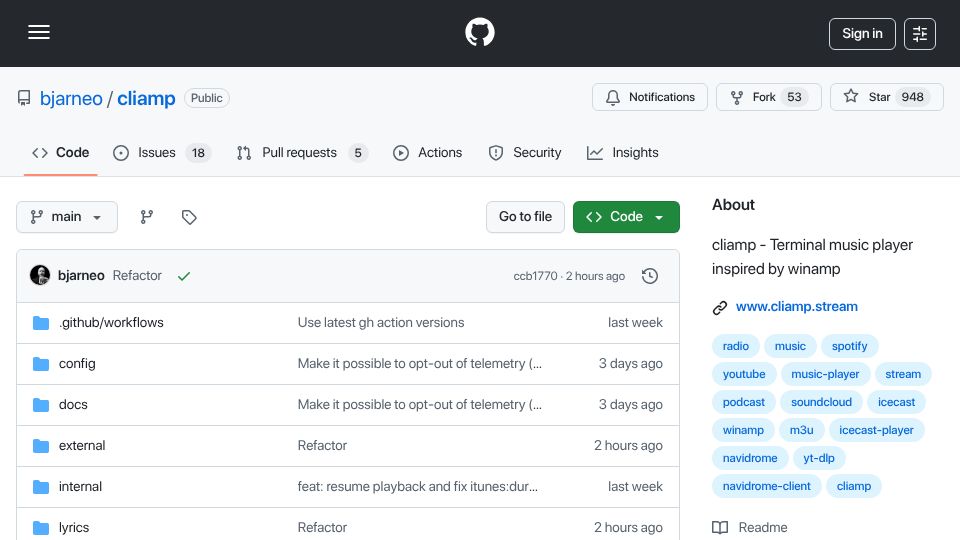Viewport: 960px width, 540px height.
Task: View tags via tag icon
Action: tap(189, 217)
